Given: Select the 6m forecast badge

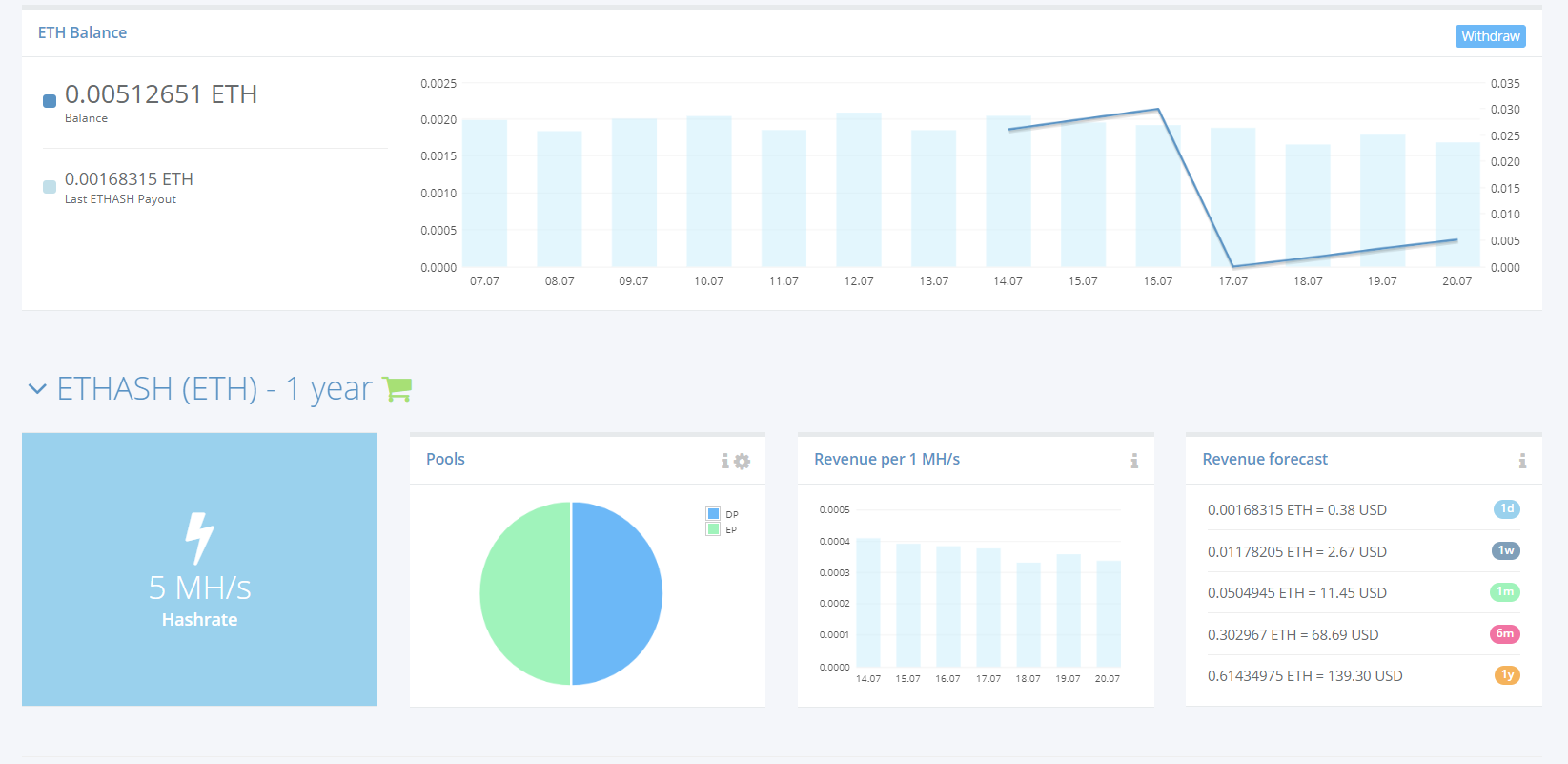Looking at the screenshot, I should [x=1505, y=633].
